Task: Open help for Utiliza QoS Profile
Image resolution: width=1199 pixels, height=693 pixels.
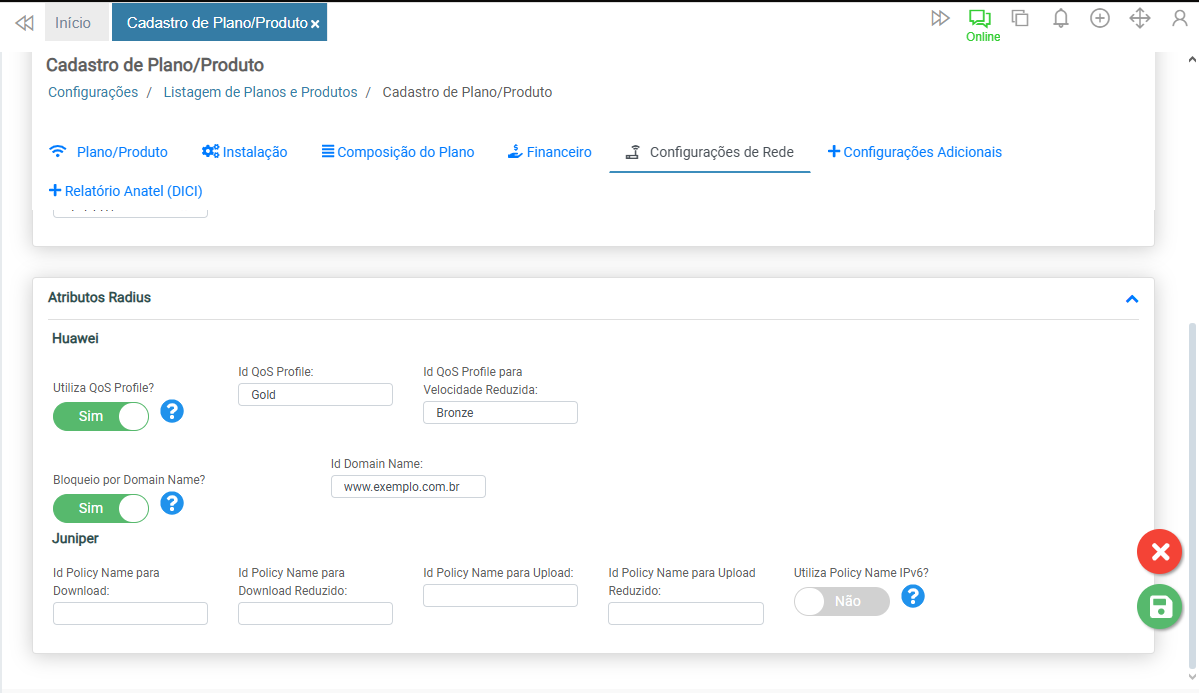Action: (x=172, y=411)
